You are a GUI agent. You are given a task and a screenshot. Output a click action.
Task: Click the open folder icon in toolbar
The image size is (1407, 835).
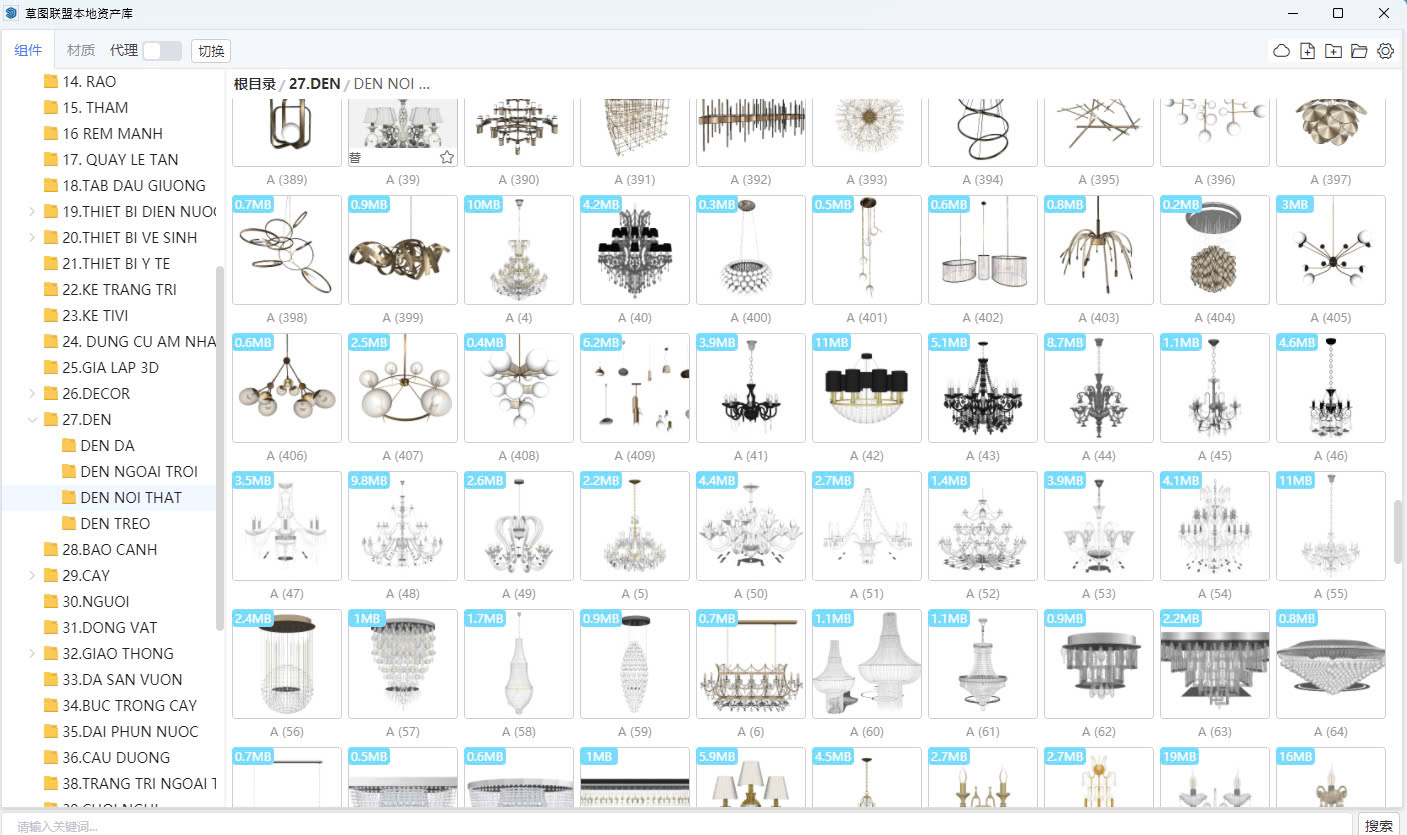click(1359, 51)
